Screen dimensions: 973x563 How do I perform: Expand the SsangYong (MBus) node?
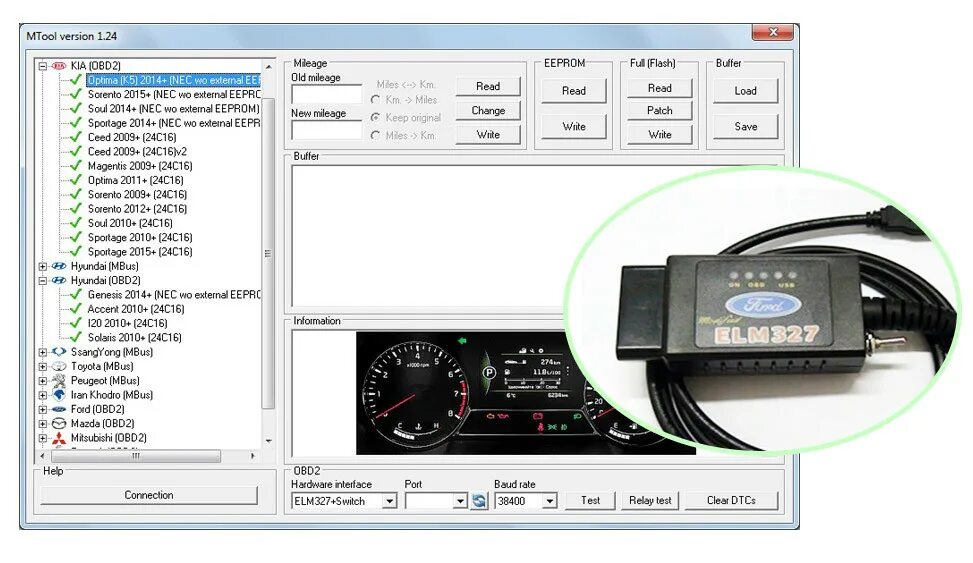(43, 352)
